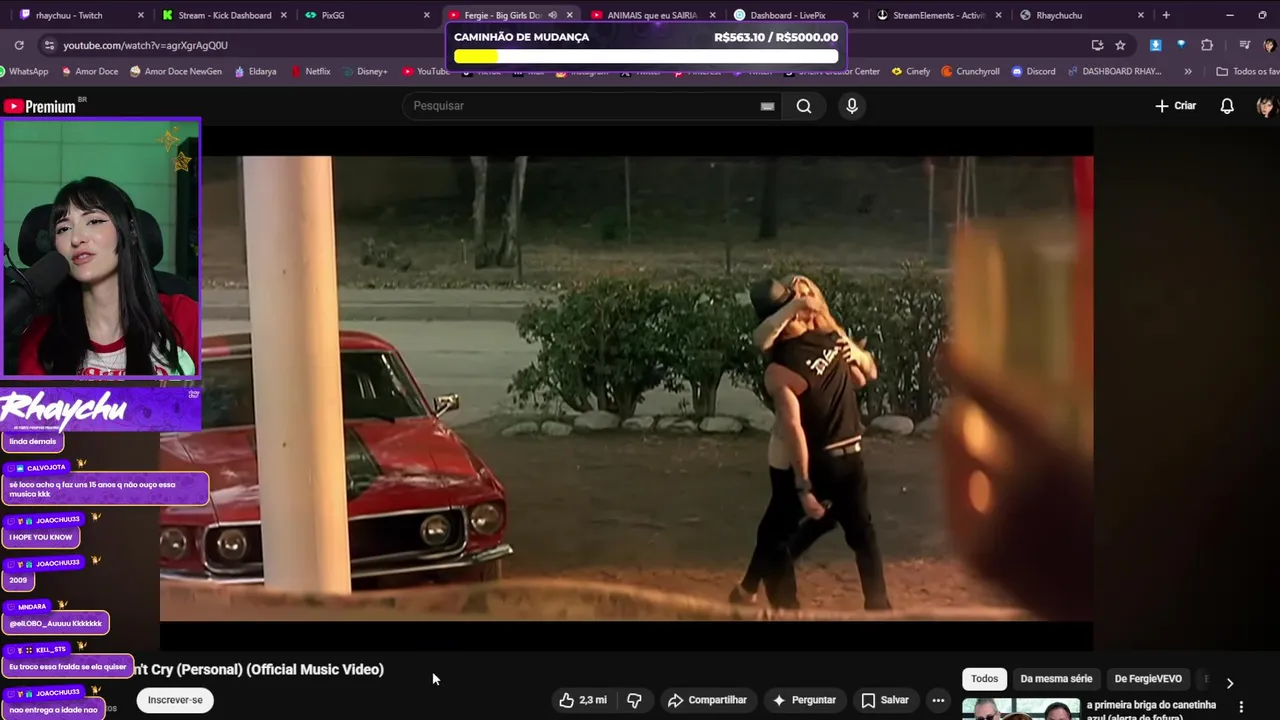Show hidden bookmarks with the double chevron
The image size is (1280, 720).
pyautogui.click(x=1188, y=71)
